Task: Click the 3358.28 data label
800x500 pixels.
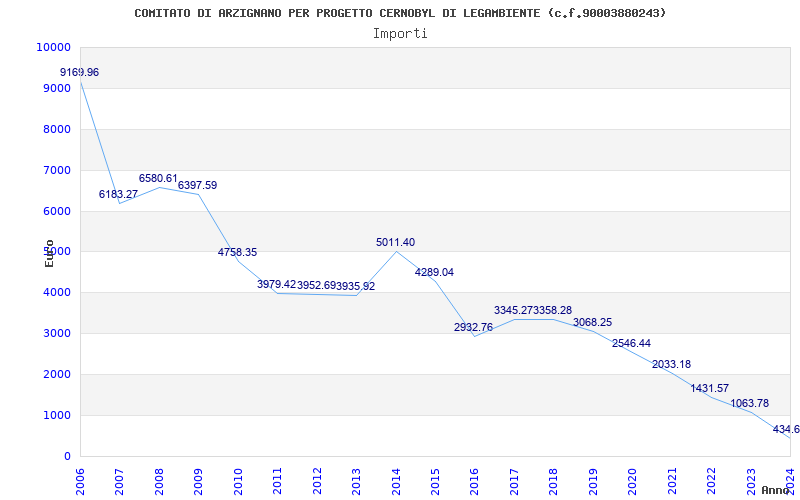Action: 553,311
